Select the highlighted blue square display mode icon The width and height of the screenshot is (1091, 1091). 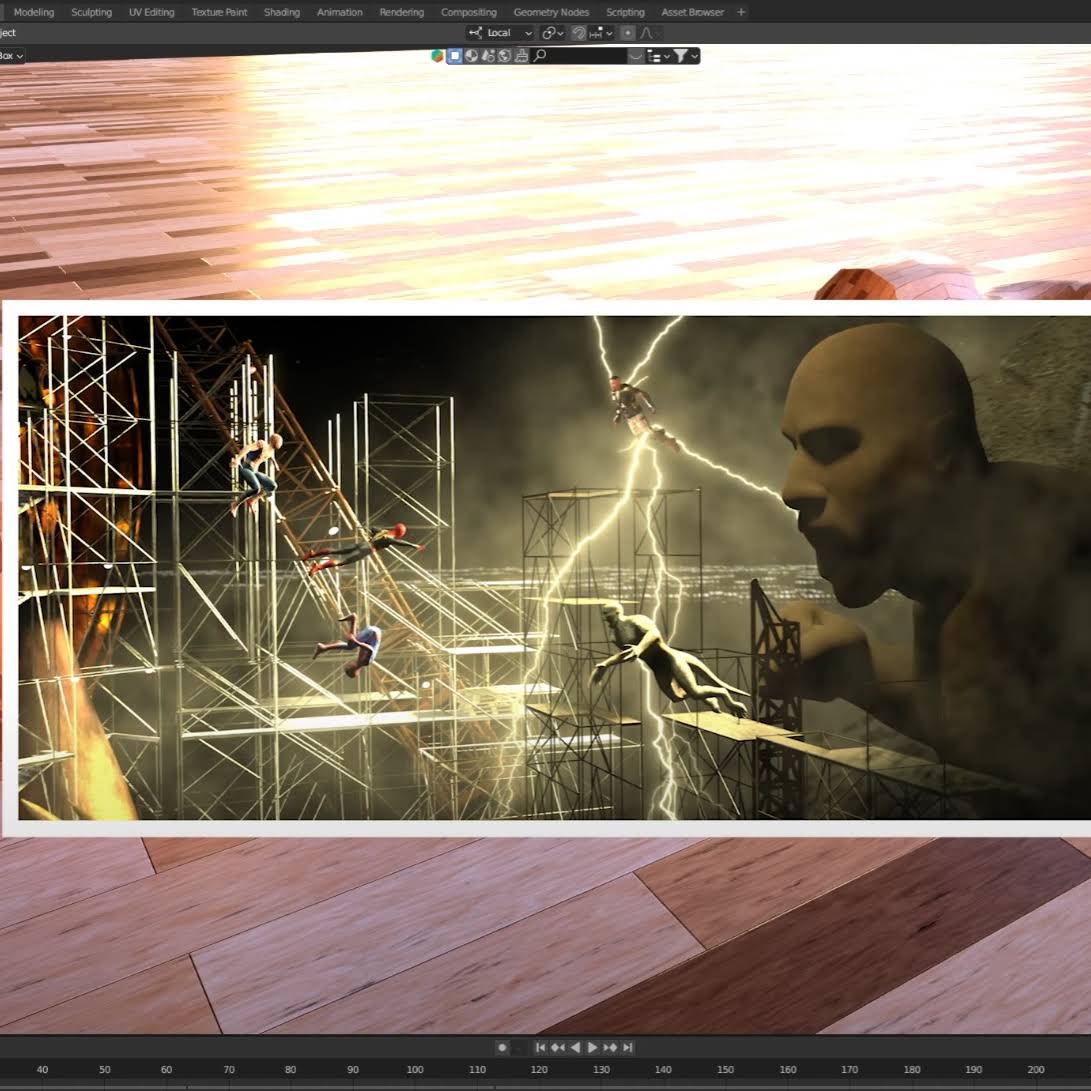coord(454,56)
